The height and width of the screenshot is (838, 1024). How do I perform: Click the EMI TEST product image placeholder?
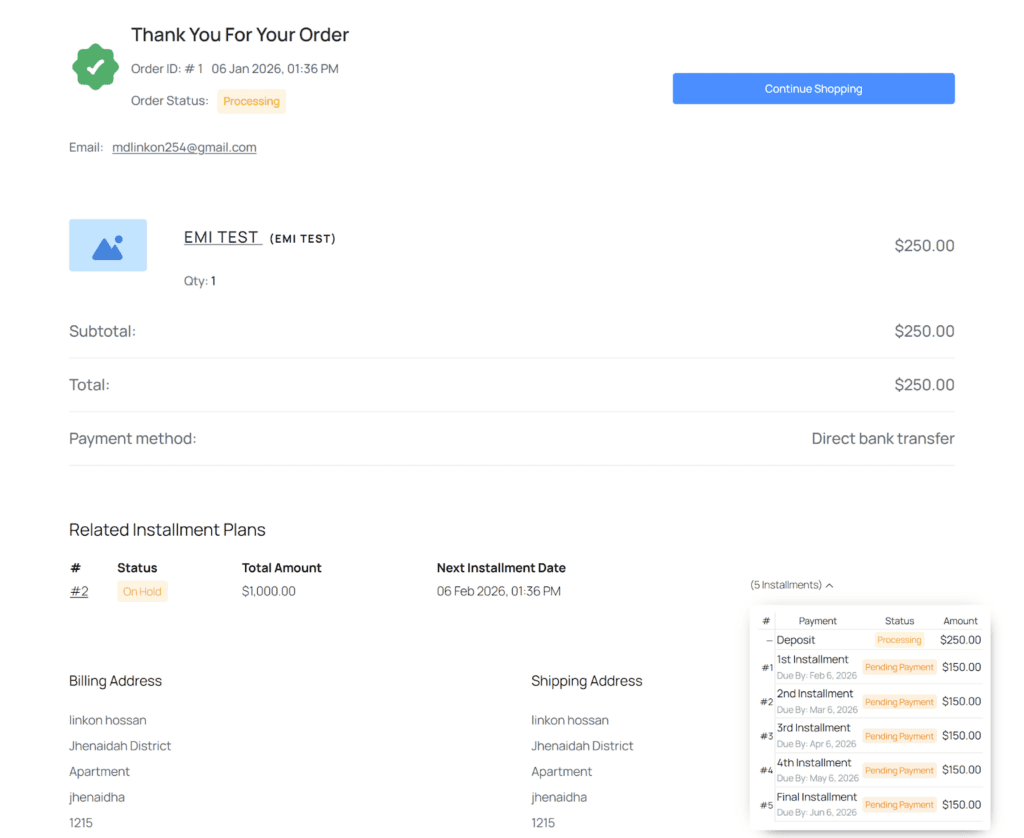108,245
